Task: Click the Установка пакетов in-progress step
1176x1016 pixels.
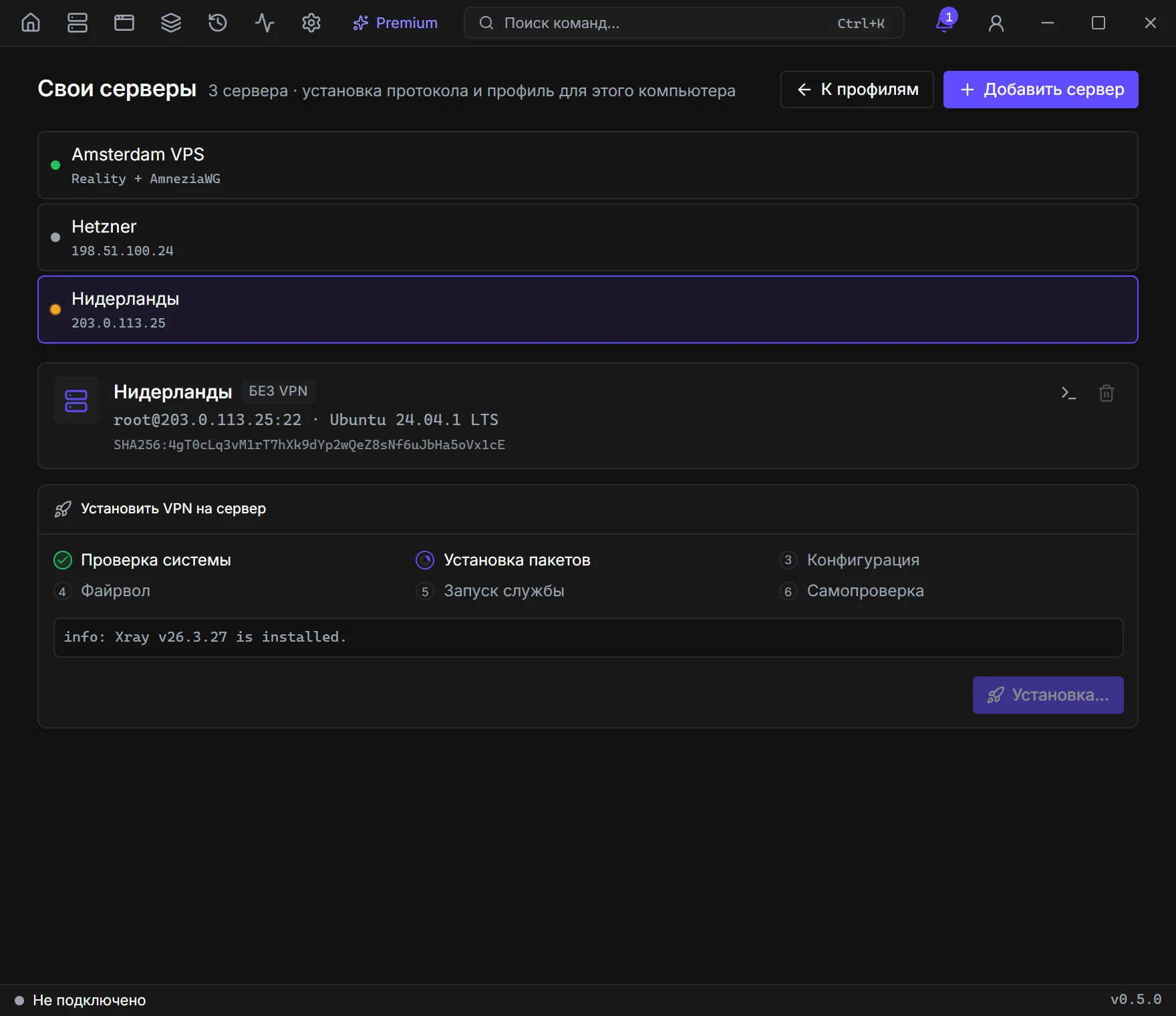Action: (x=503, y=560)
